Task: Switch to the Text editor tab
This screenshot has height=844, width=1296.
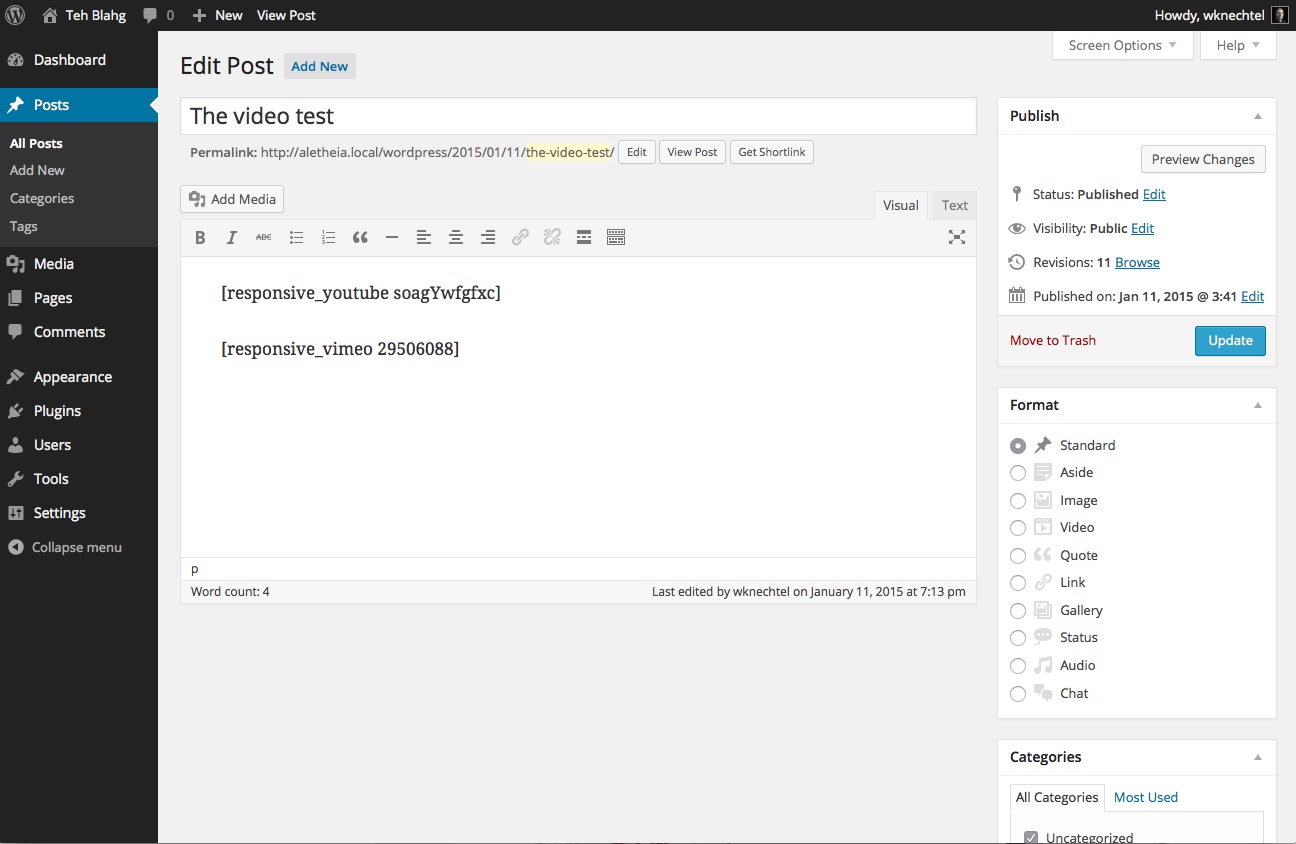Action: pyautogui.click(x=954, y=205)
